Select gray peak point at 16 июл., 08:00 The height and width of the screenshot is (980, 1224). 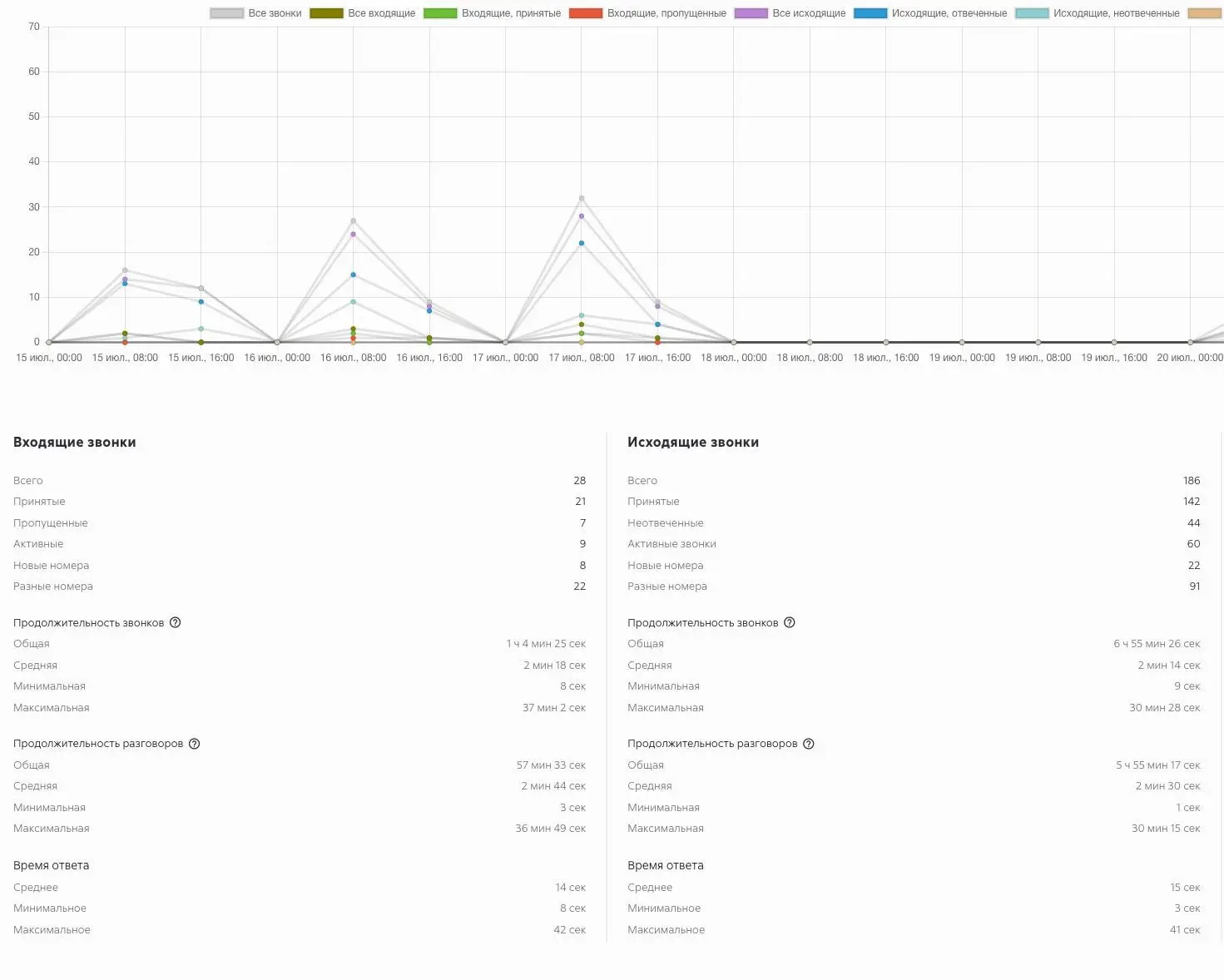point(353,220)
